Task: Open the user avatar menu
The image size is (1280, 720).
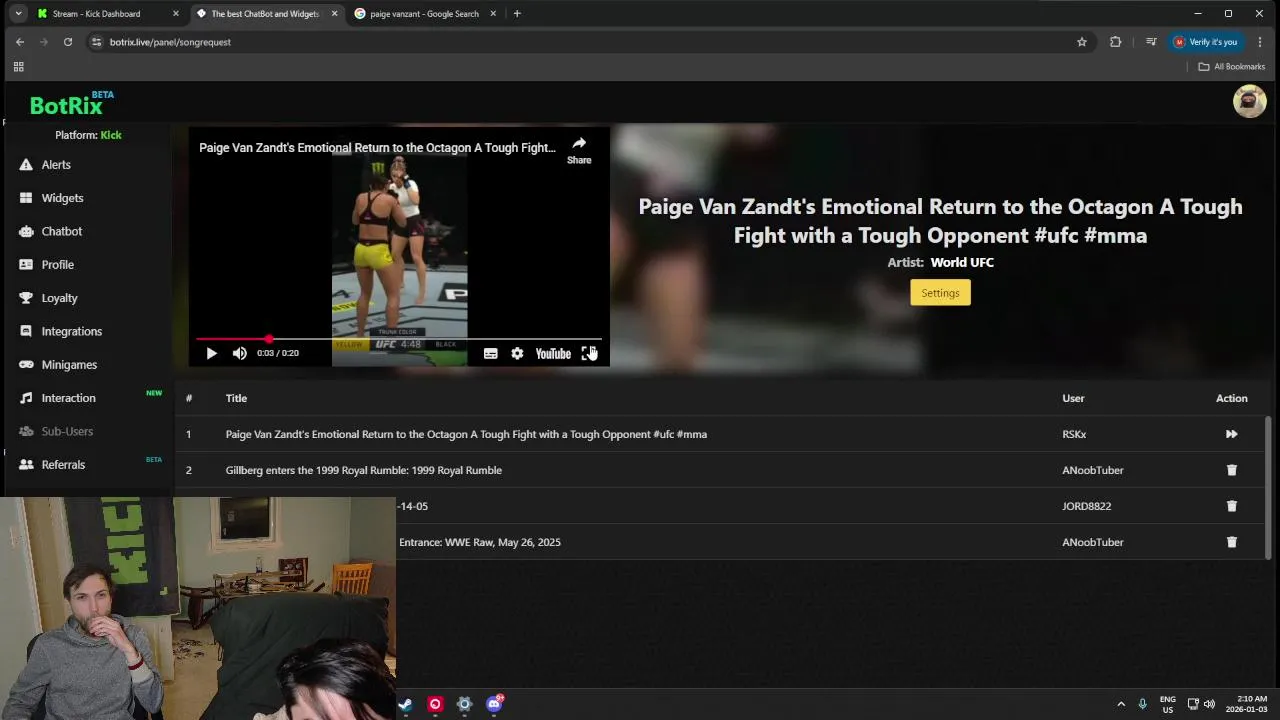Action: [x=1249, y=101]
